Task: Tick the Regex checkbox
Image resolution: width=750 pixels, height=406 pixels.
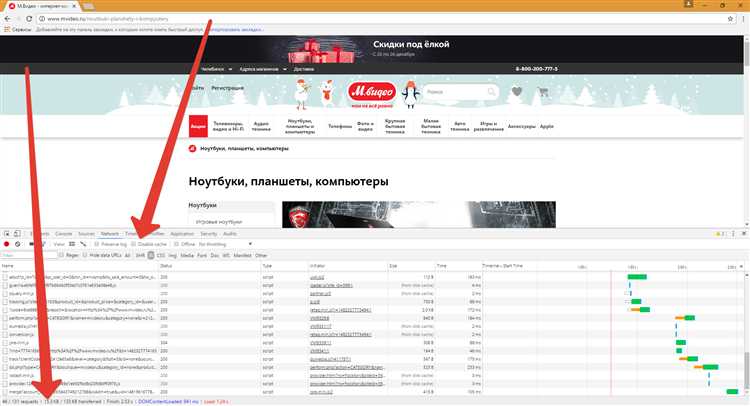Action: 61,255
